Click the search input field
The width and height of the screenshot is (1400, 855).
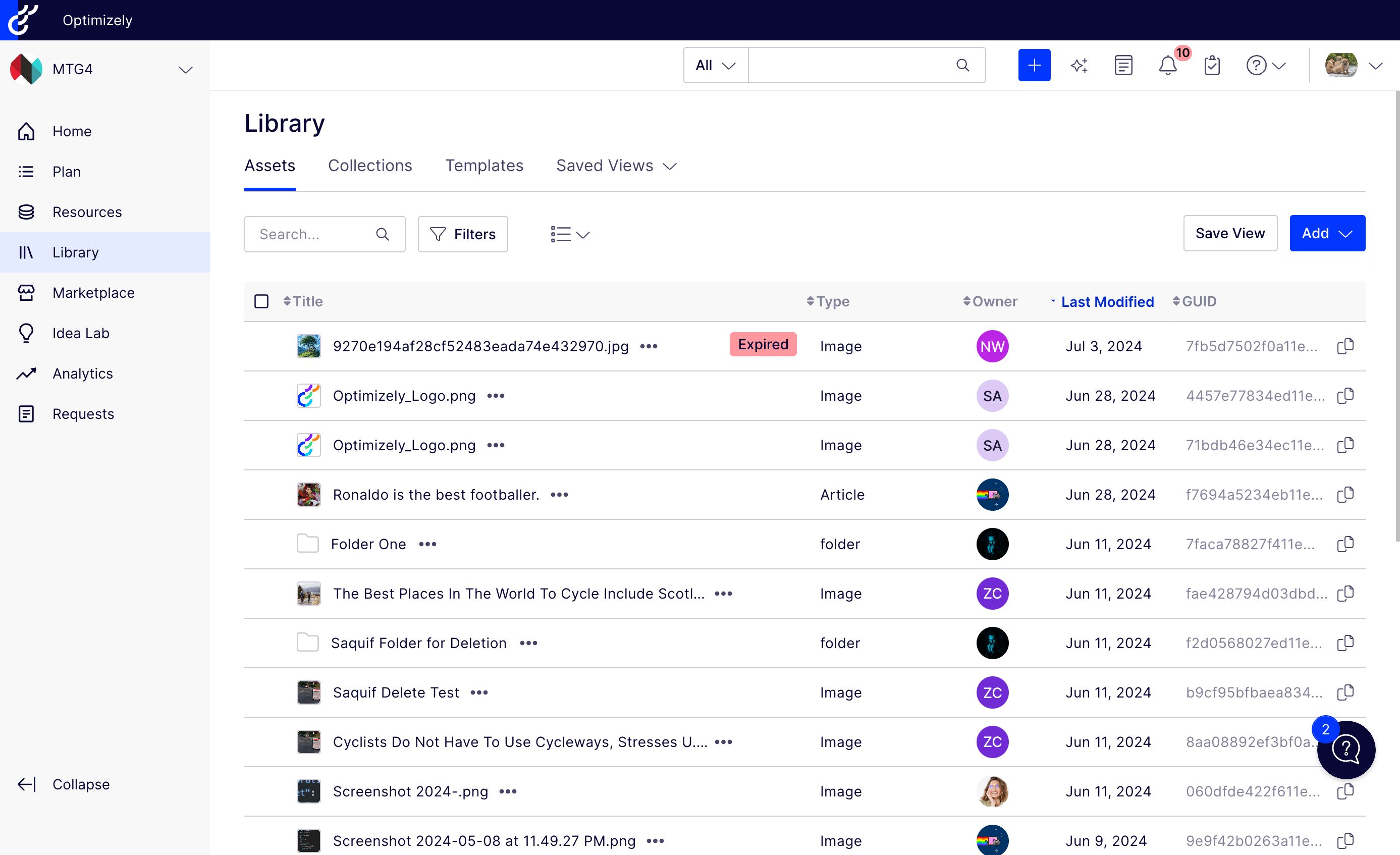click(x=325, y=234)
